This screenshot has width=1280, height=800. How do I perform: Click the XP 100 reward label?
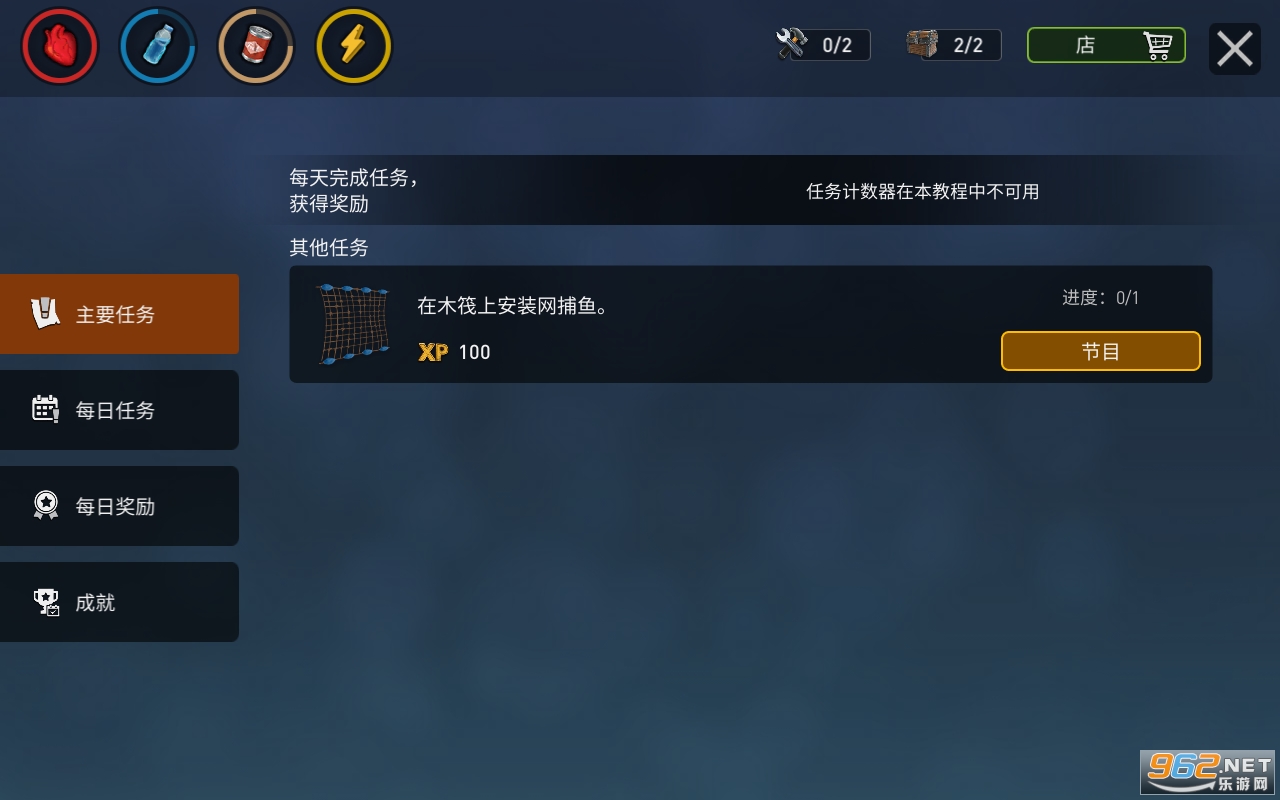[454, 352]
